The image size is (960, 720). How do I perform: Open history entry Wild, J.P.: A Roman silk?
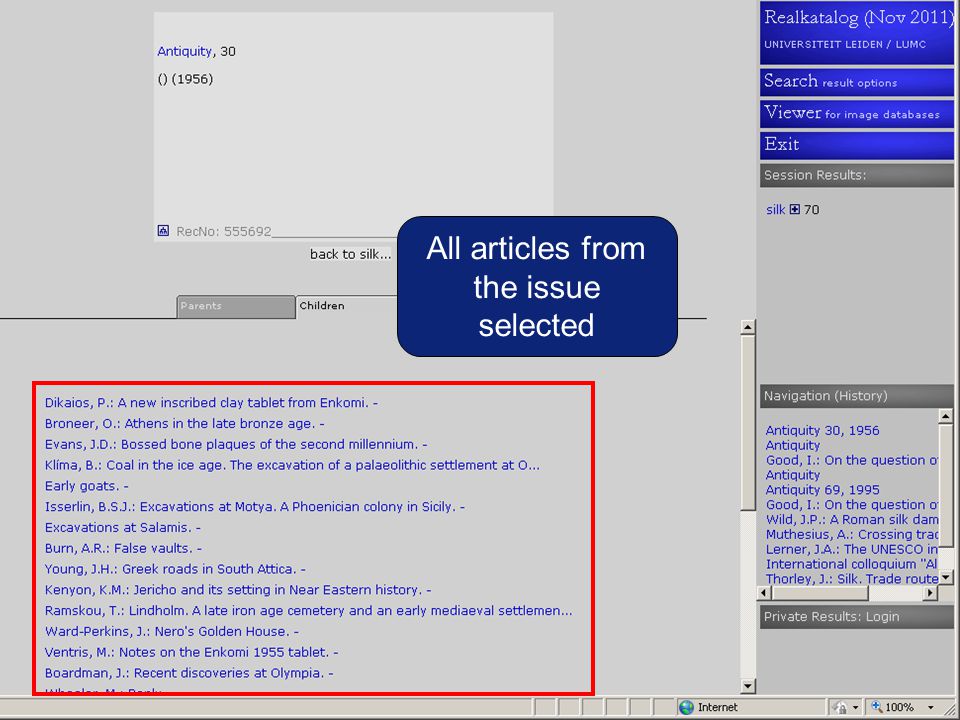click(852, 519)
